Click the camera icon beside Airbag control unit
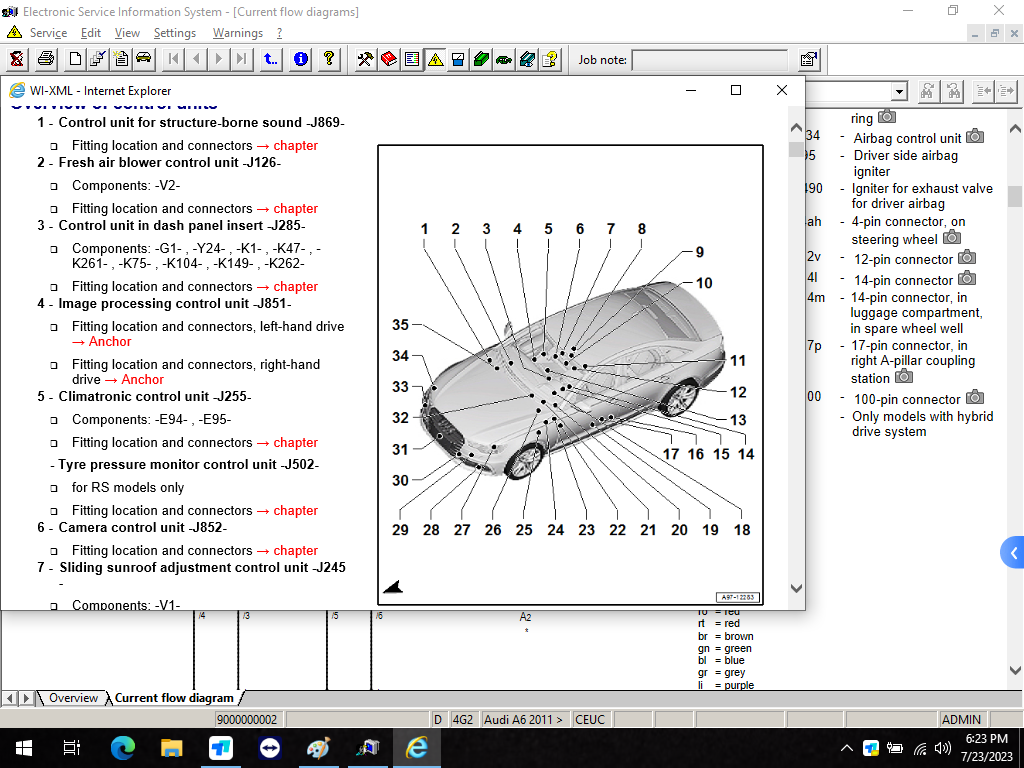1024x768 pixels. click(x=975, y=137)
